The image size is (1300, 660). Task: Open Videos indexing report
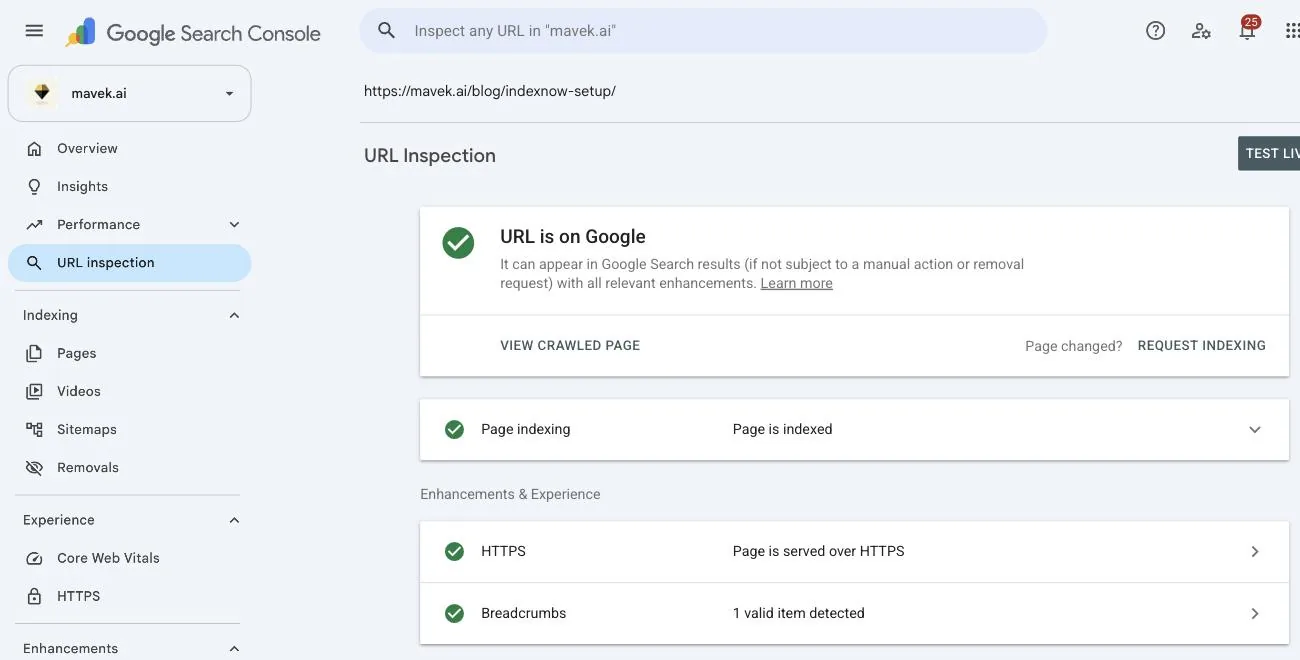pos(129,391)
